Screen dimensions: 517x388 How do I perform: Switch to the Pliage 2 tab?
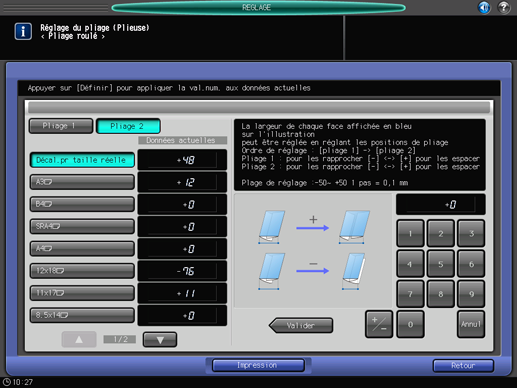tap(128, 126)
